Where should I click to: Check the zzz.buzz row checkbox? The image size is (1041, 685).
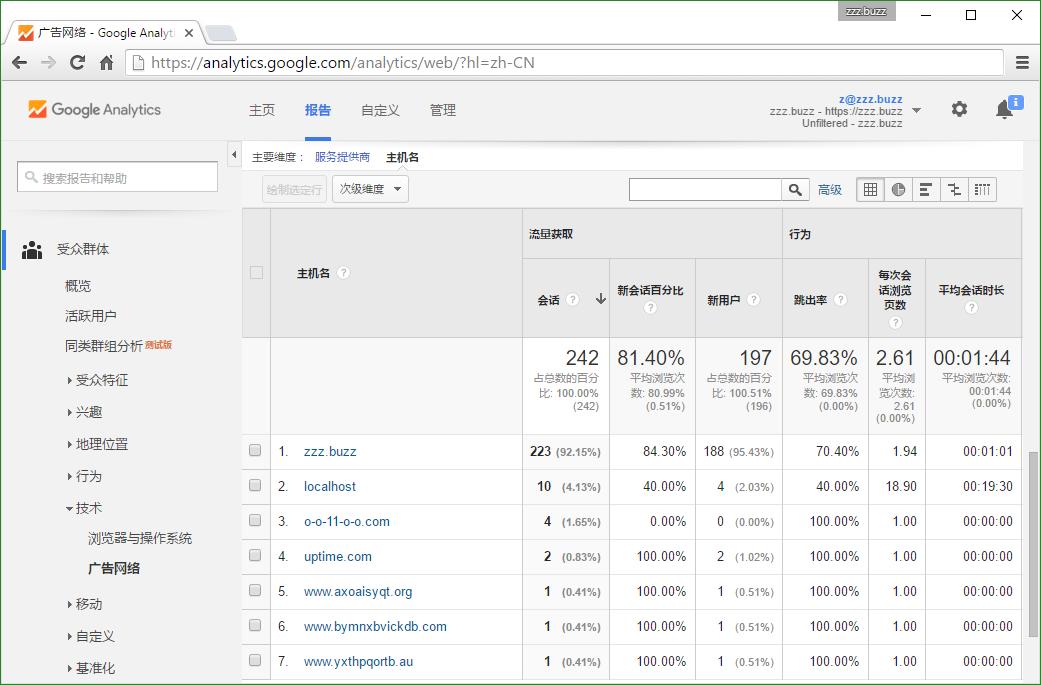[x=255, y=450]
